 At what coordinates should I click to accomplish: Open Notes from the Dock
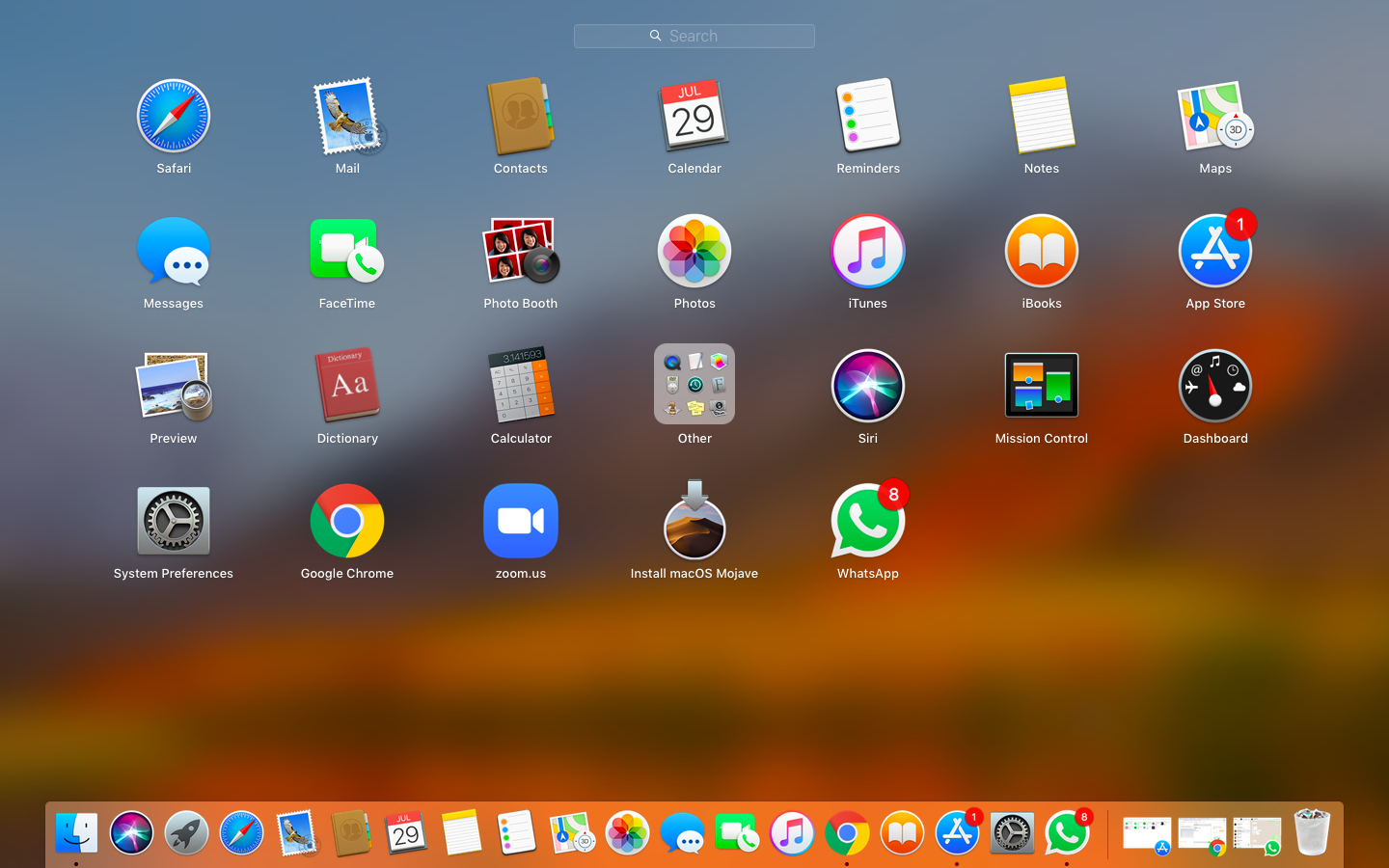461,832
